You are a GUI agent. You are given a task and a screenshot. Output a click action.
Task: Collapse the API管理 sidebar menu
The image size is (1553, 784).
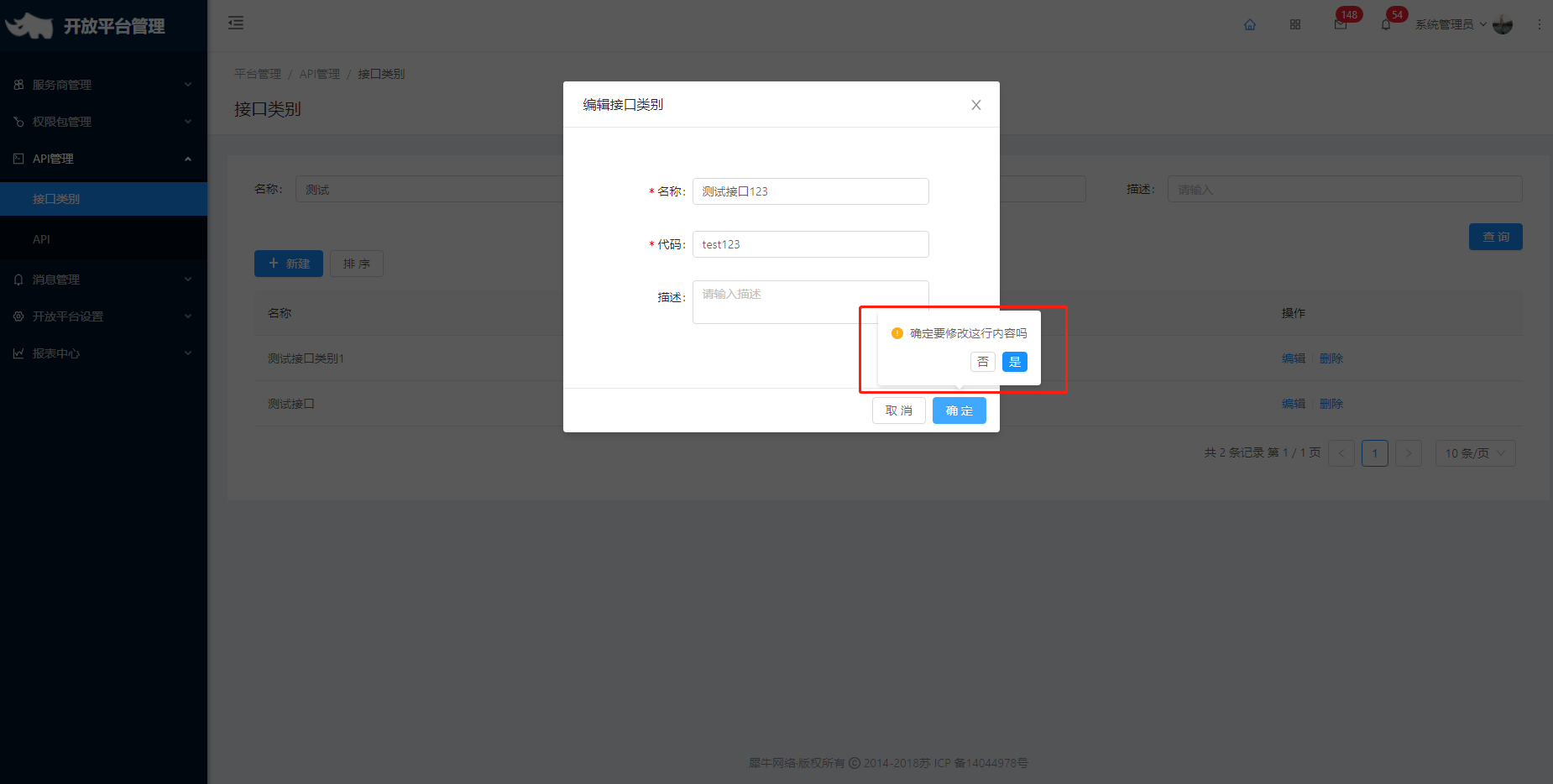(x=103, y=159)
